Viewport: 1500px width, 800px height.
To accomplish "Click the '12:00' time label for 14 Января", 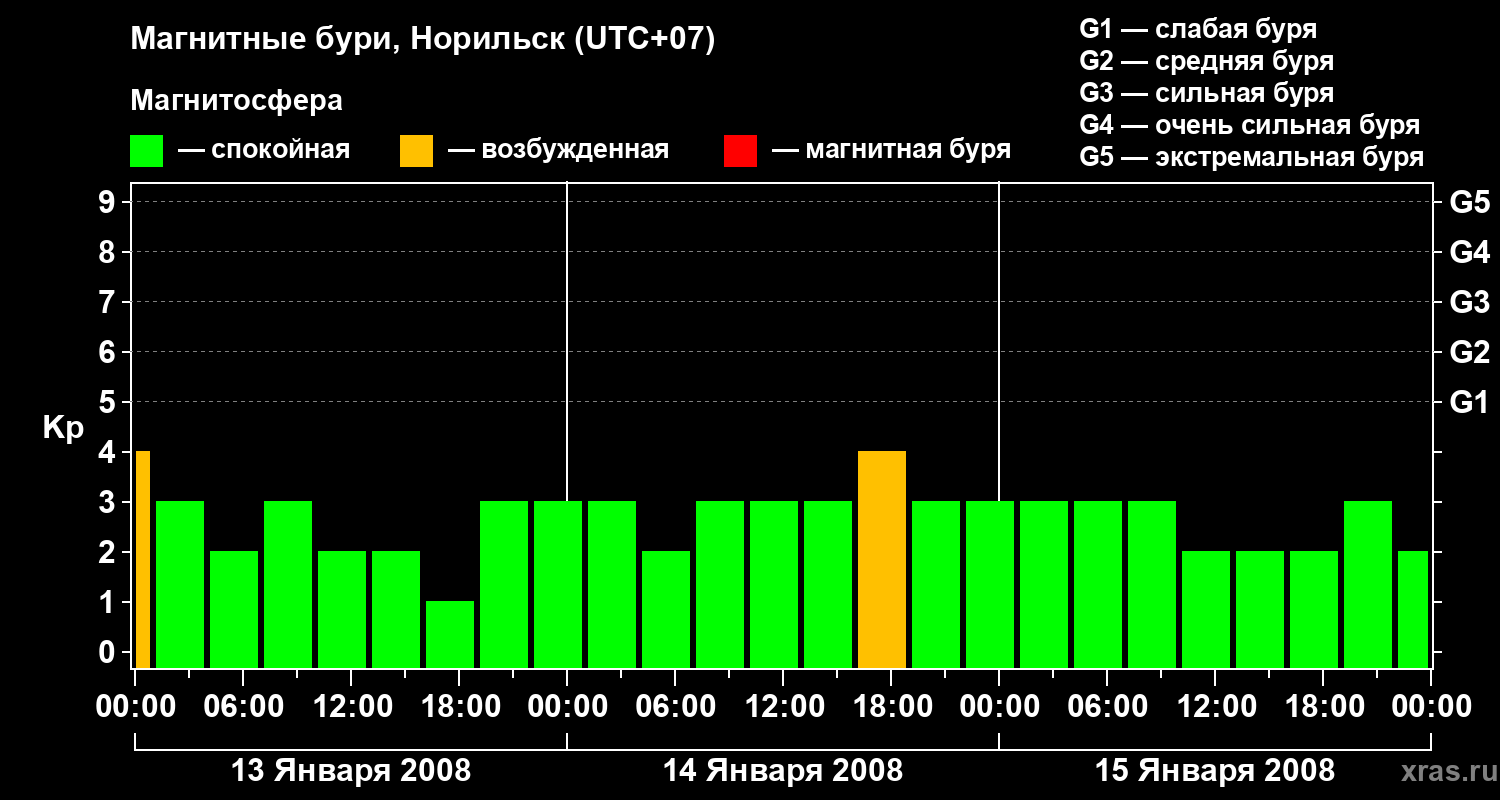I will tap(783, 707).
